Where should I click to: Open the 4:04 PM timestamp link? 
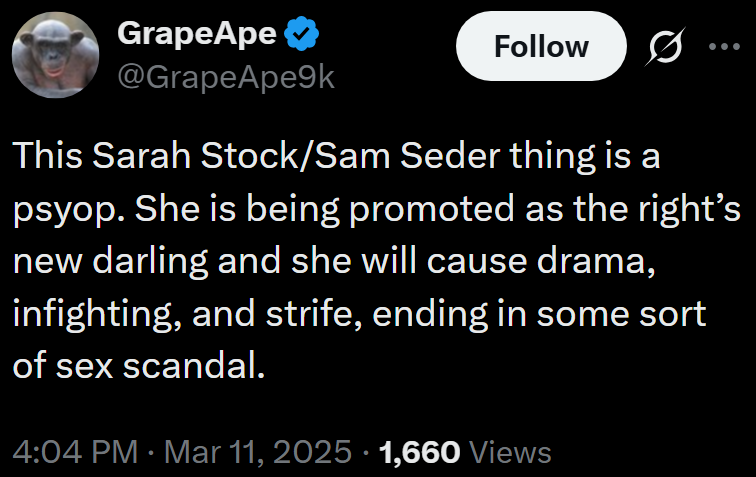point(75,452)
